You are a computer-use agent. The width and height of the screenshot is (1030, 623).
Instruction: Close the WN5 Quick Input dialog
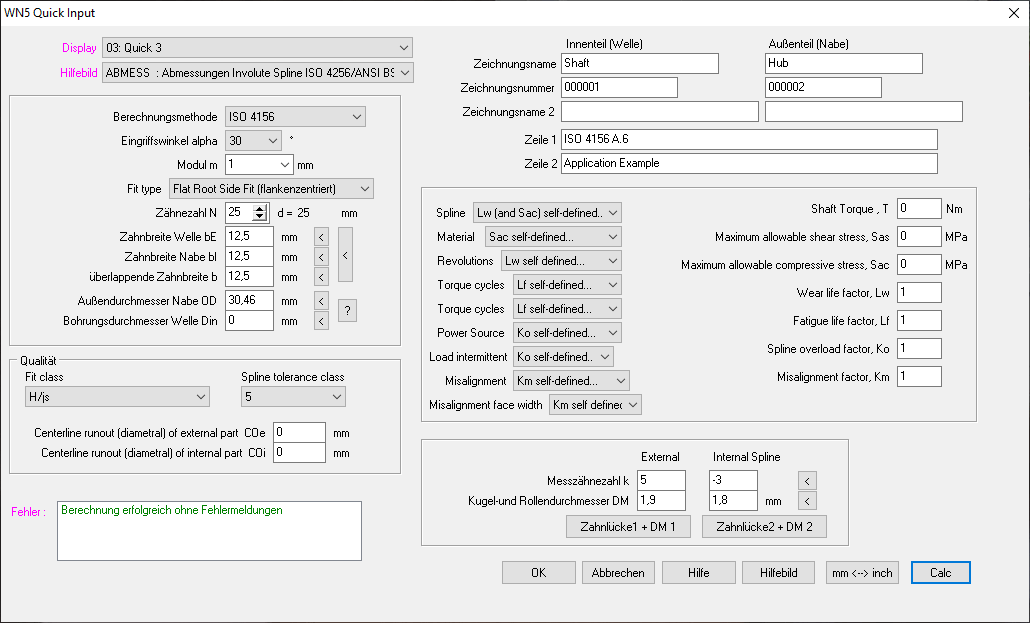point(1014,12)
